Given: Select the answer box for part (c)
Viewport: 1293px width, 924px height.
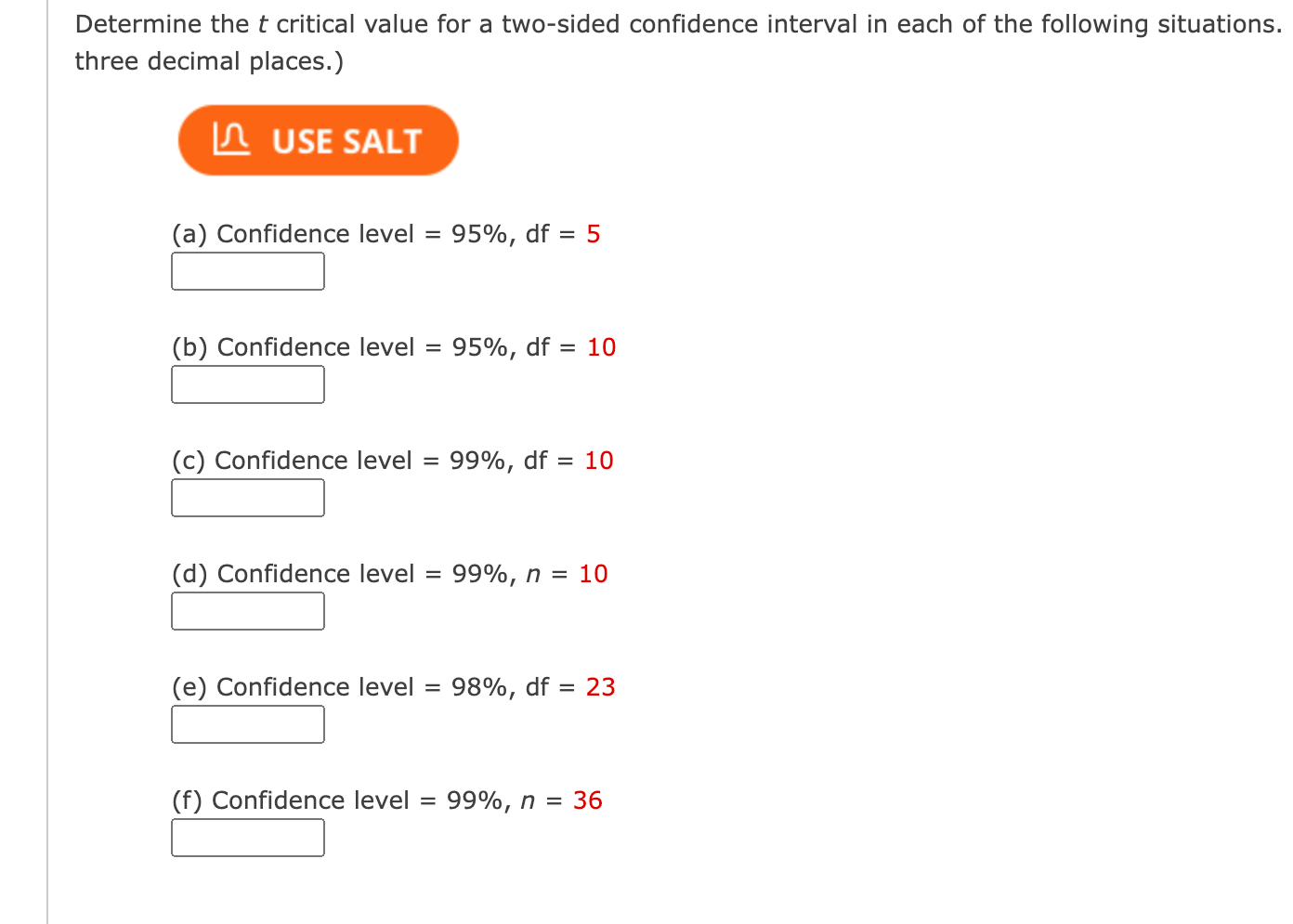Looking at the screenshot, I should click(247, 498).
